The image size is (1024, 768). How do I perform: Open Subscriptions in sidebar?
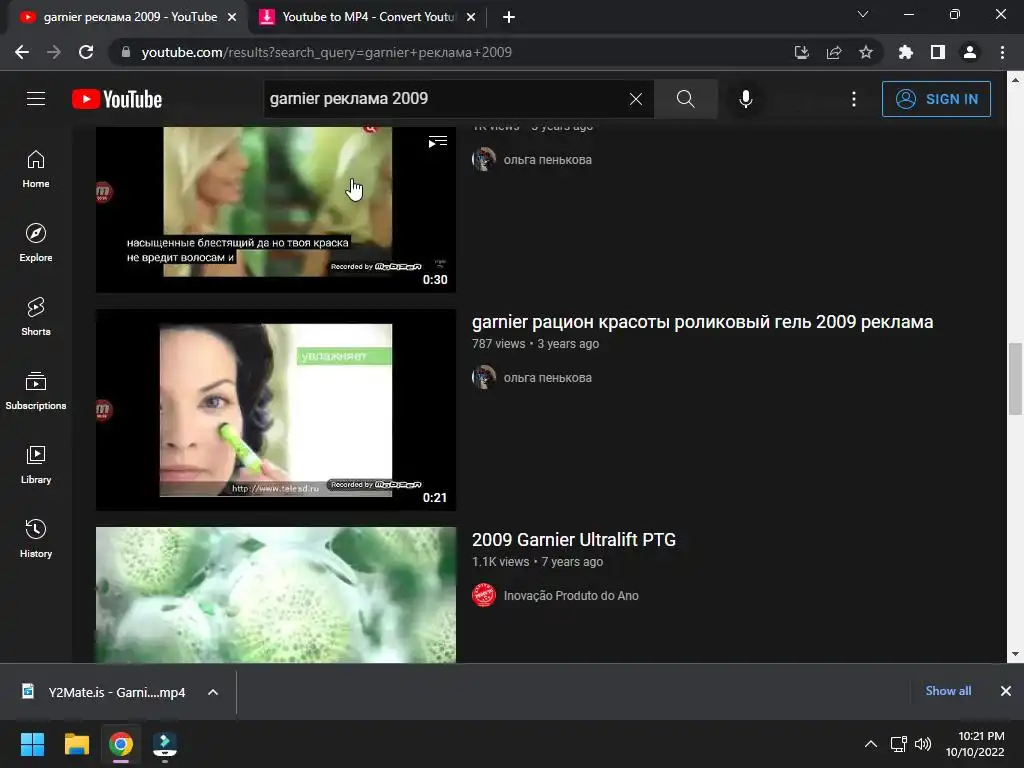coord(36,391)
